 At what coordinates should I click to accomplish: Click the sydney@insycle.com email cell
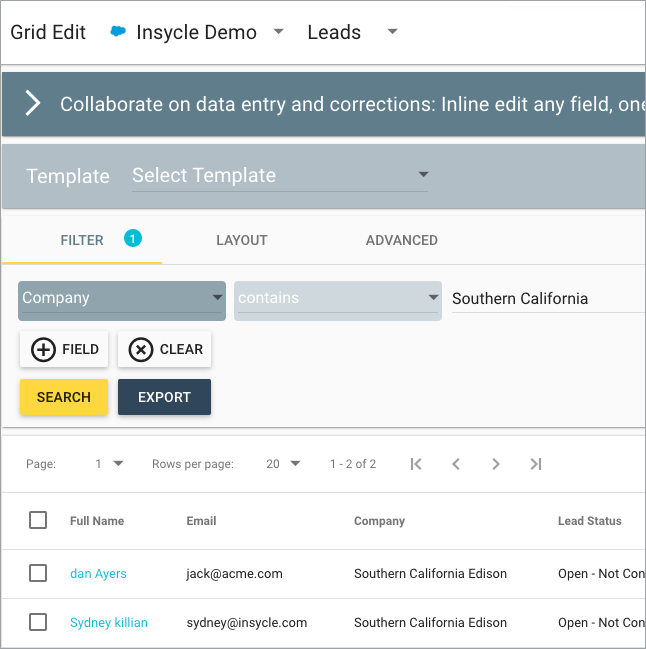point(247,623)
